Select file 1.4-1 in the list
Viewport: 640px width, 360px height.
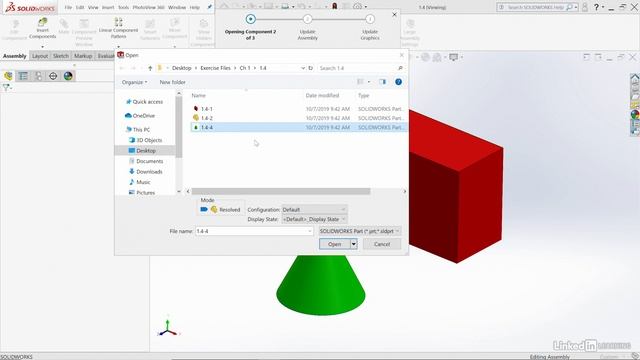click(298, 109)
